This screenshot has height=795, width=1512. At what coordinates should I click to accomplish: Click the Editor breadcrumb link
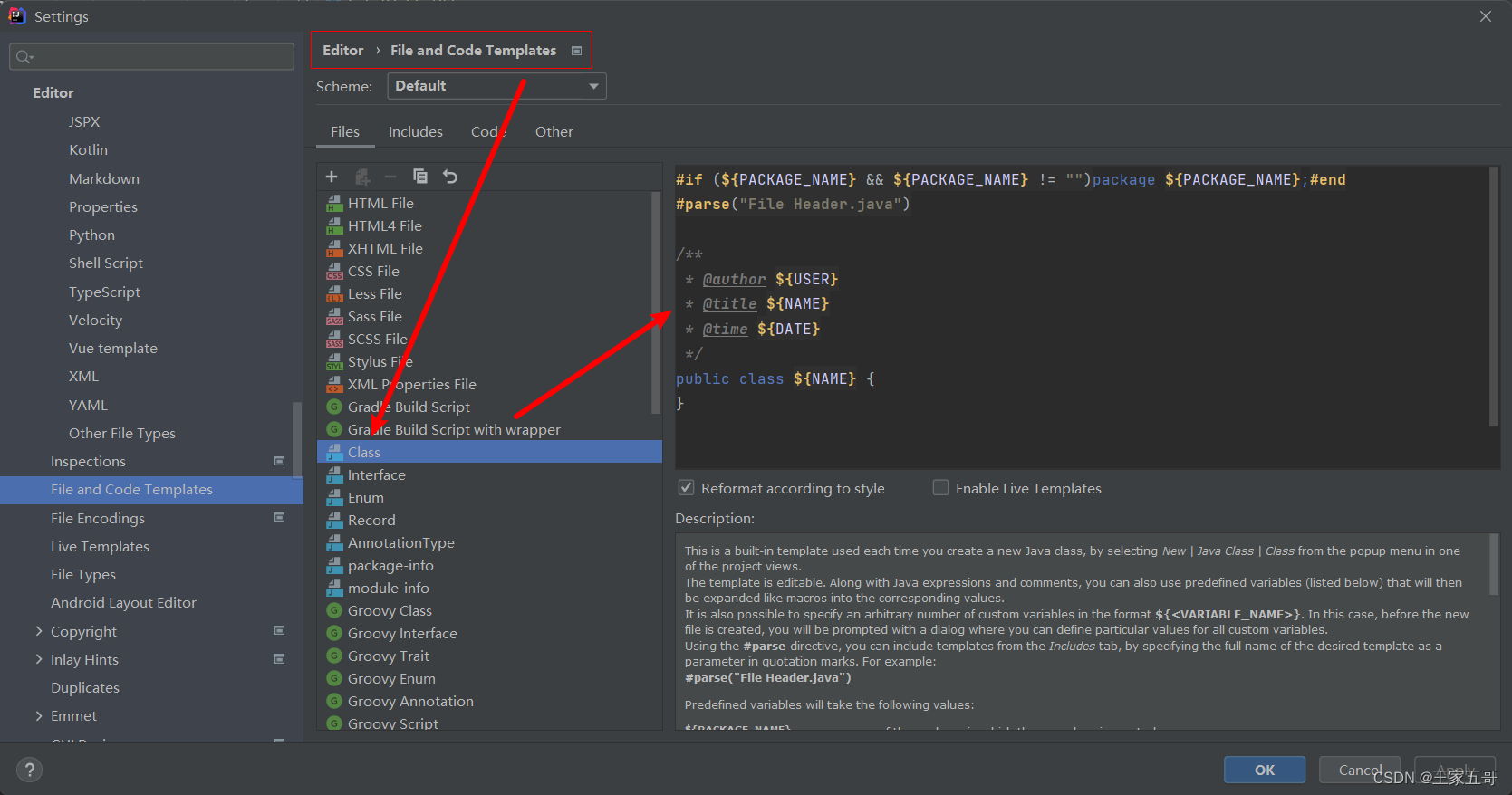[343, 51]
